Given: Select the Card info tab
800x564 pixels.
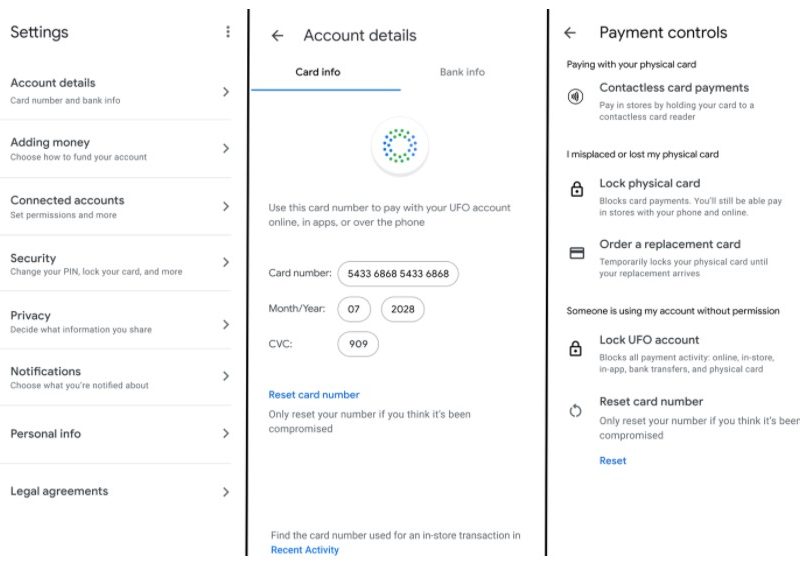Looking at the screenshot, I should pyautogui.click(x=318, y=72).
